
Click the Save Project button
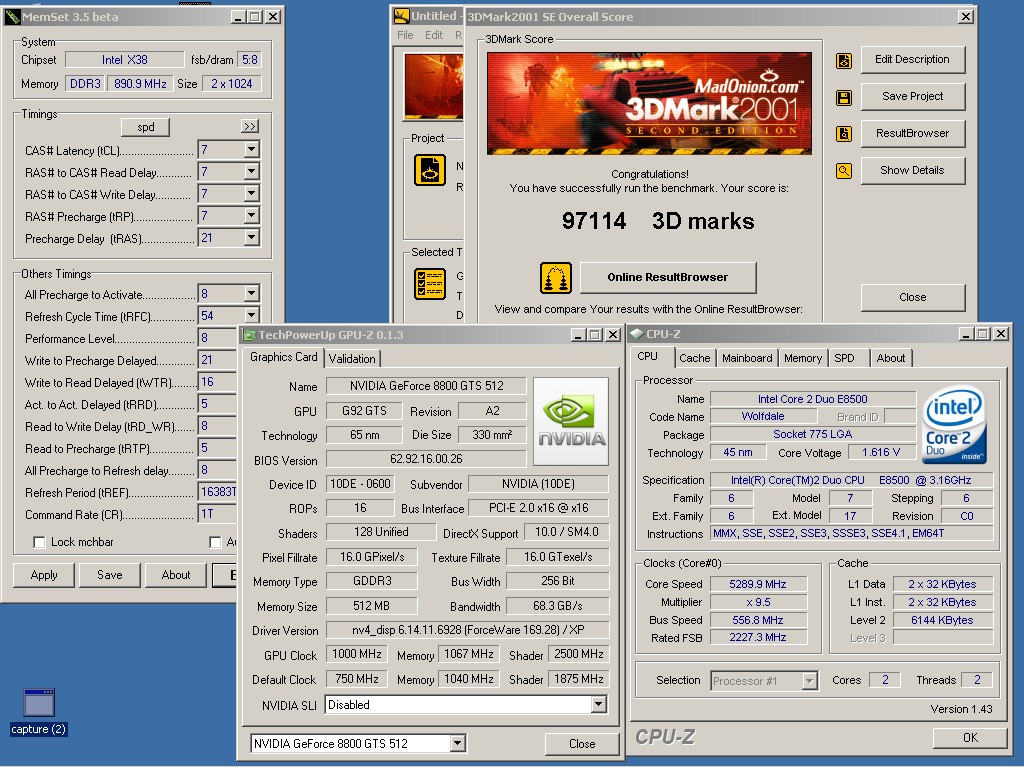pos(912,97)
